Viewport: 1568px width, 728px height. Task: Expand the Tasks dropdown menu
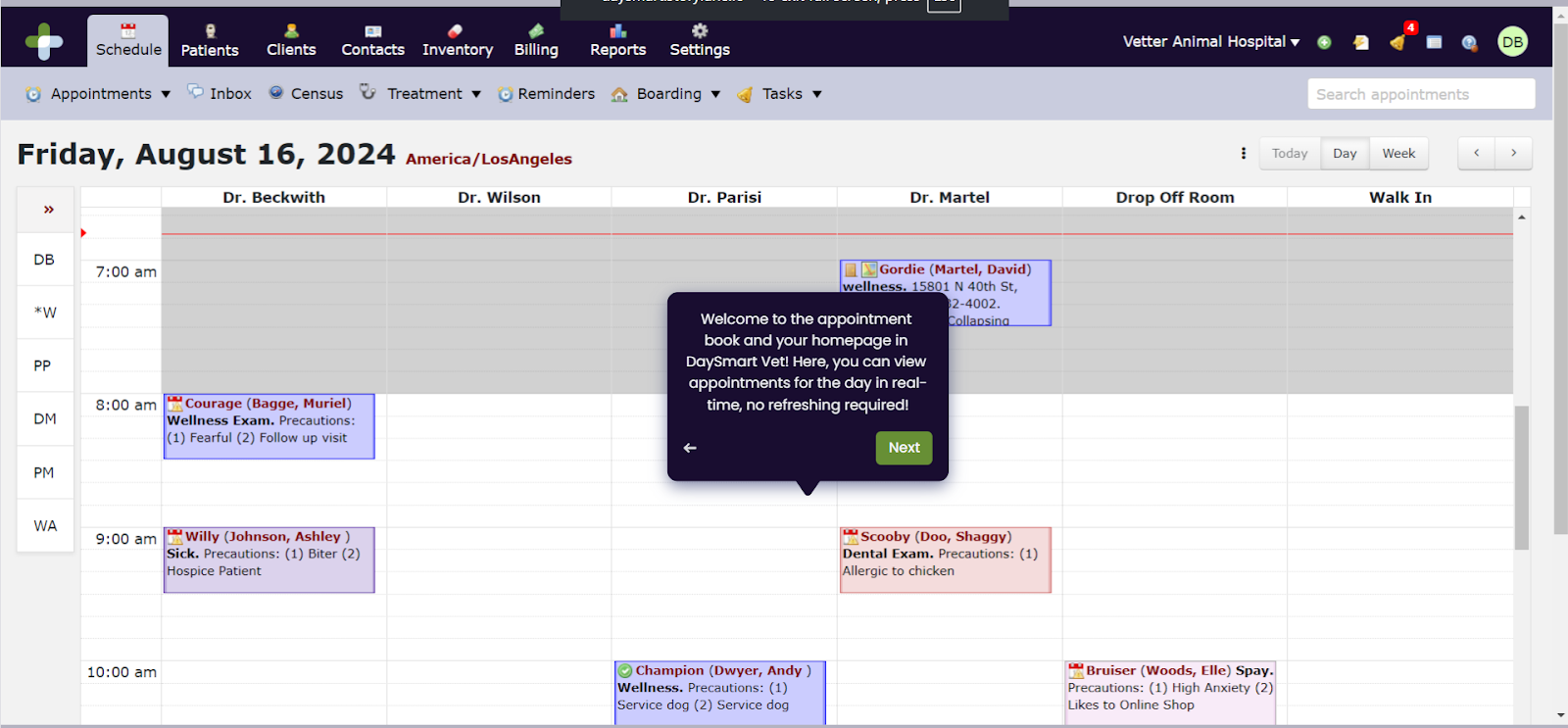tap(780, 94)
